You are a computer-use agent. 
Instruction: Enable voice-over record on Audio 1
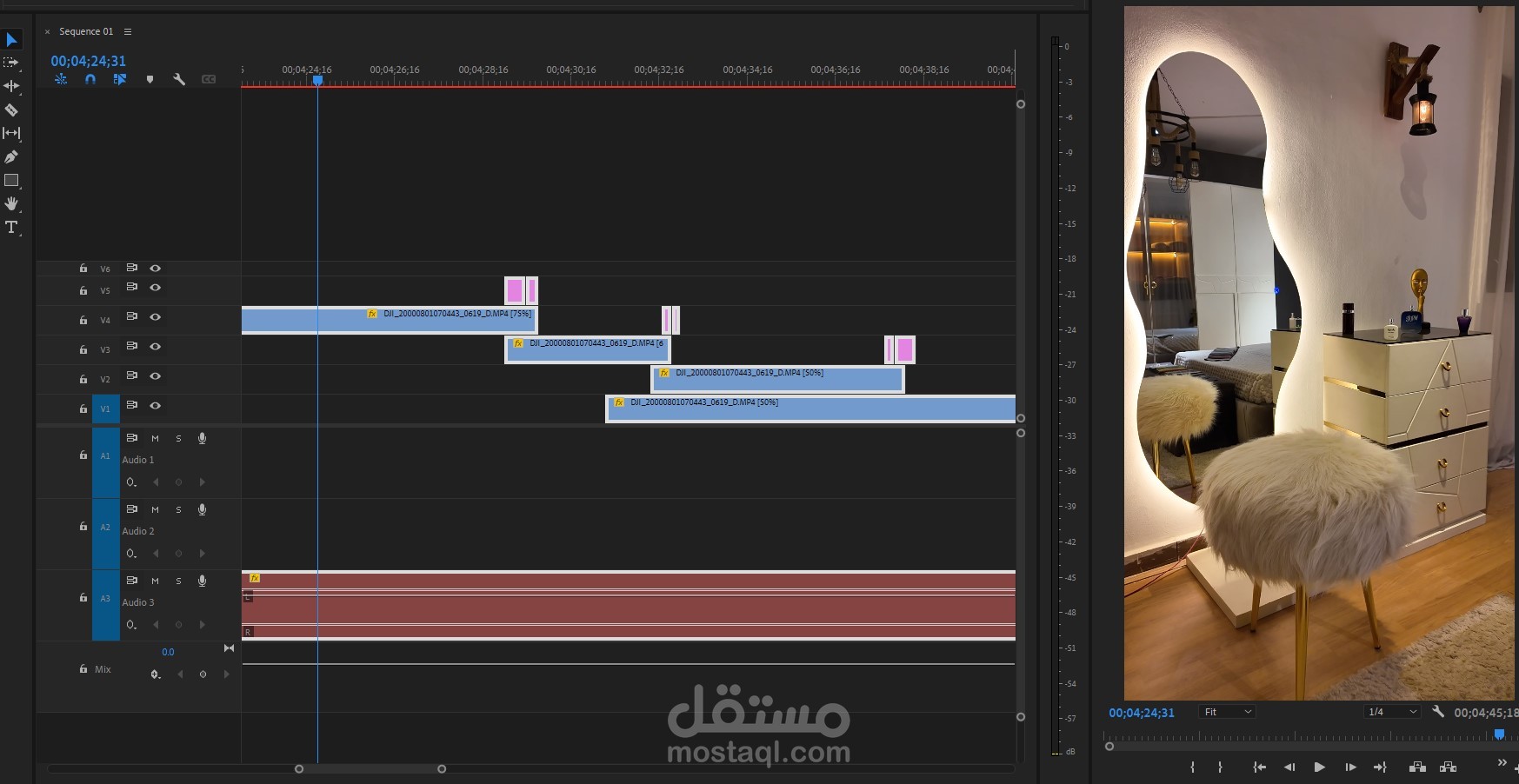tap(202, 439)
